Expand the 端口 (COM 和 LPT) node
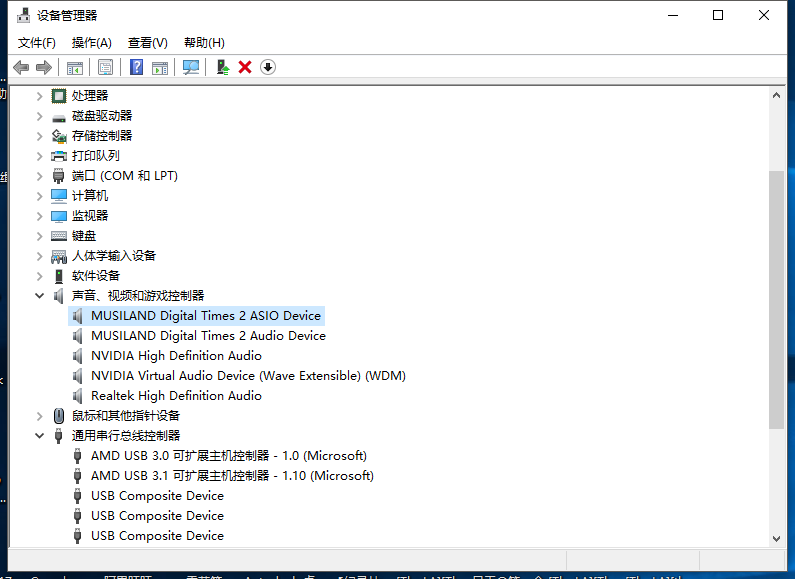 click(40, 176)
